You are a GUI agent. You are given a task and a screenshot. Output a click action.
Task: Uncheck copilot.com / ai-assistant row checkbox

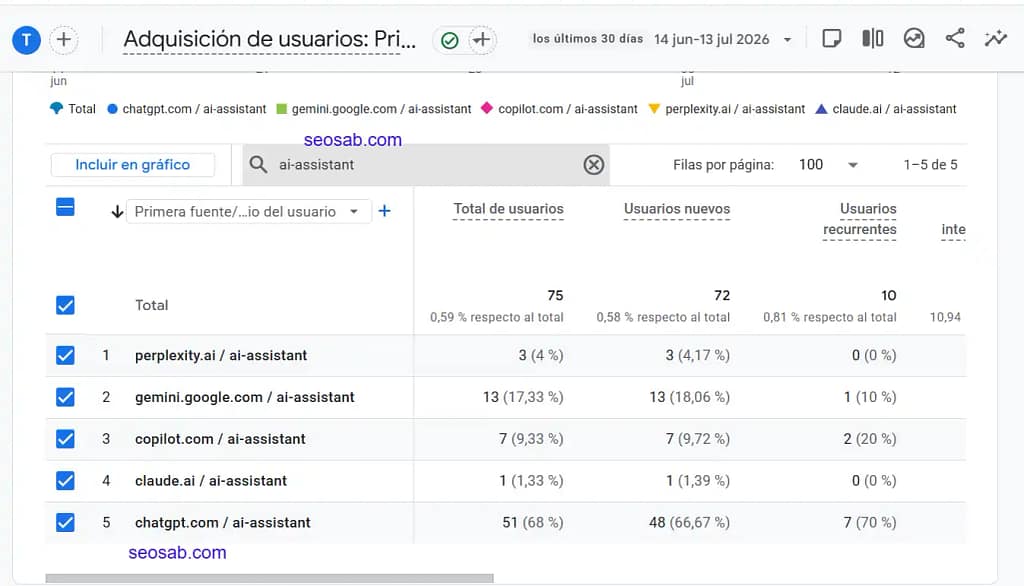(65, 439)
